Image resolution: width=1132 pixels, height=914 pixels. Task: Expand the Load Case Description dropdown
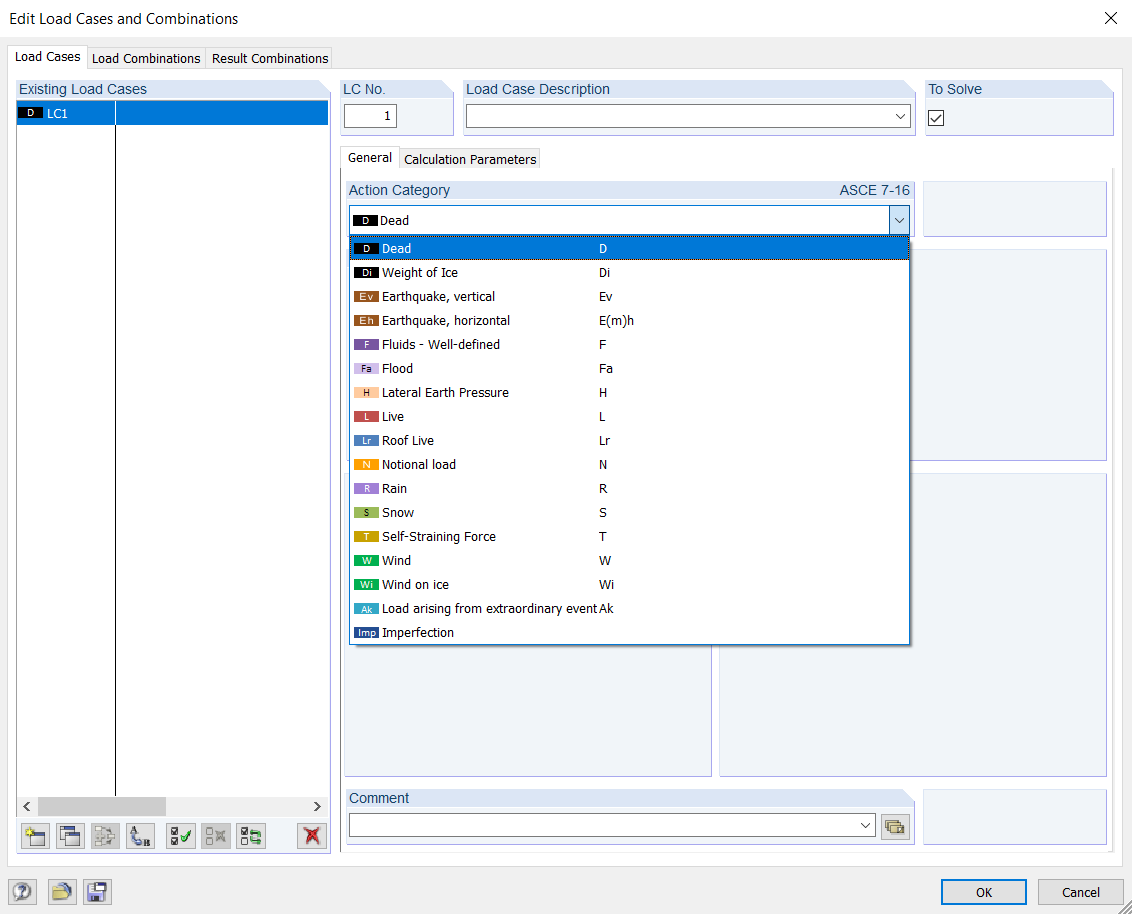(900, 116)
